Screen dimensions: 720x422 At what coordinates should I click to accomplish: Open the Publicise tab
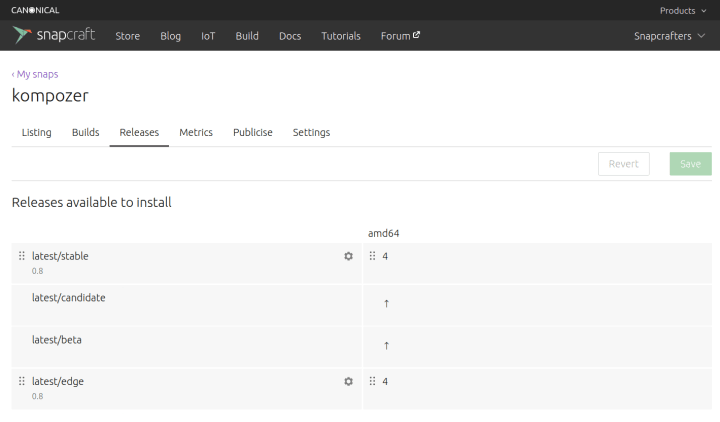click(x=253, y=132)
